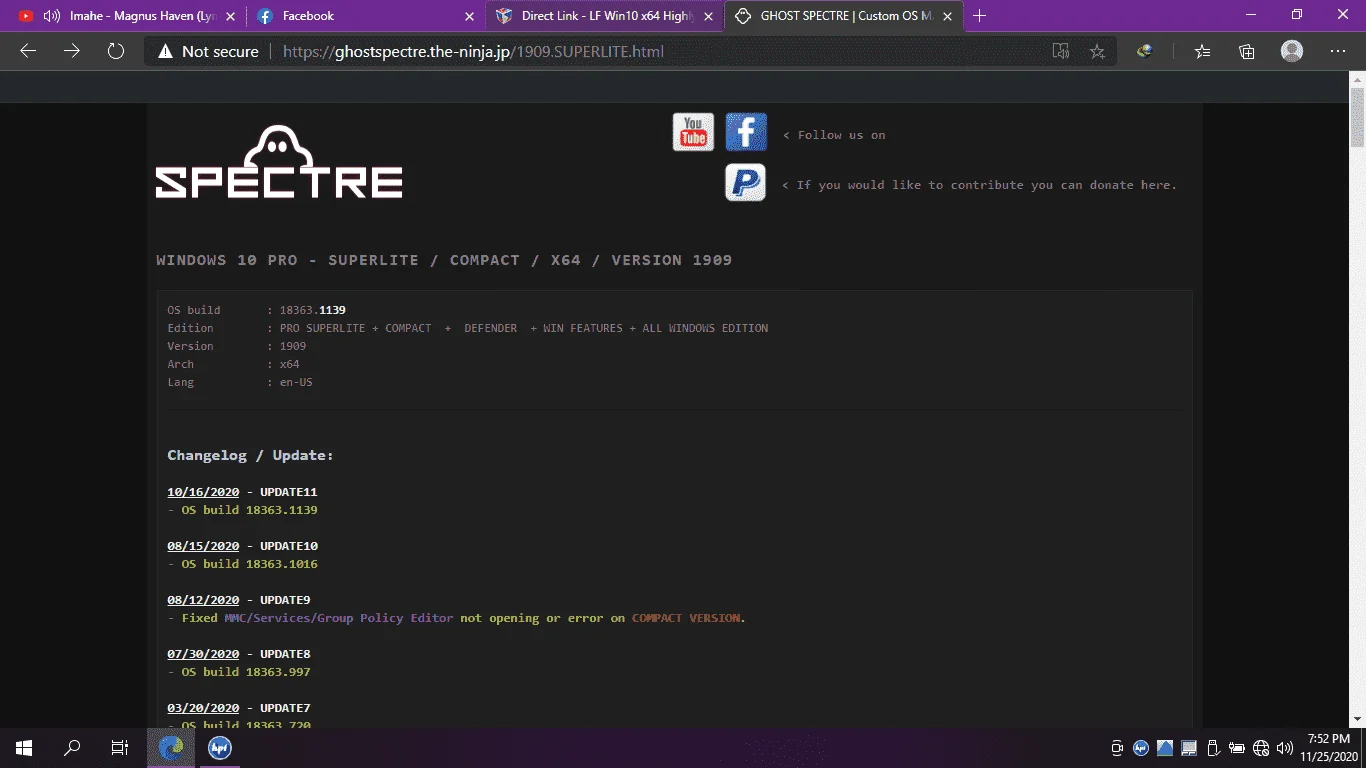Open the volume speaker tray icon

click(x=1284, y=748)
